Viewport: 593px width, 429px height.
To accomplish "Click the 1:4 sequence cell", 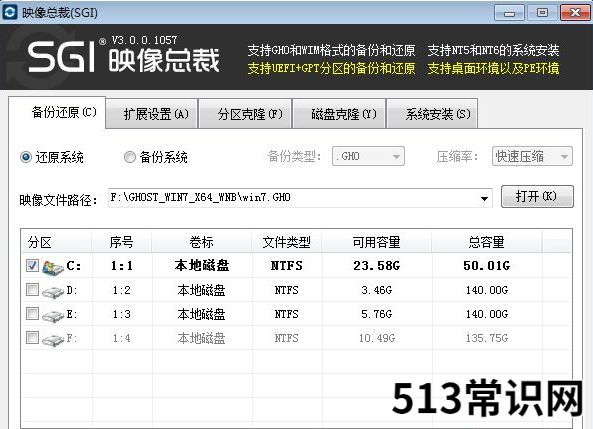I will [121, 338].
